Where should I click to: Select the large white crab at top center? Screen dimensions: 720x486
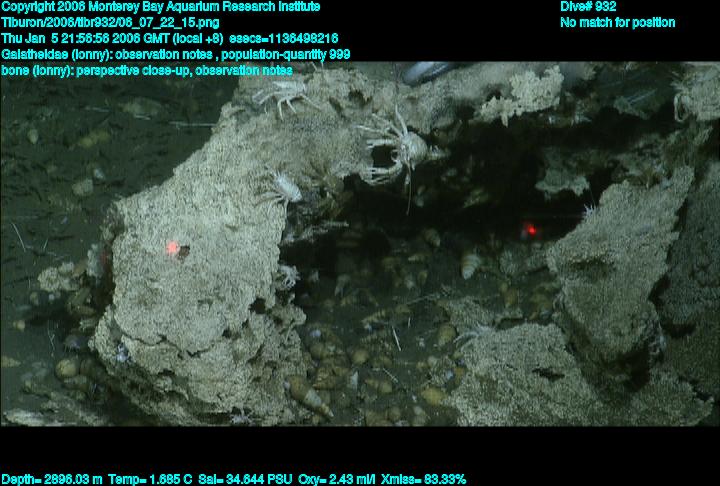pos(400,145)
